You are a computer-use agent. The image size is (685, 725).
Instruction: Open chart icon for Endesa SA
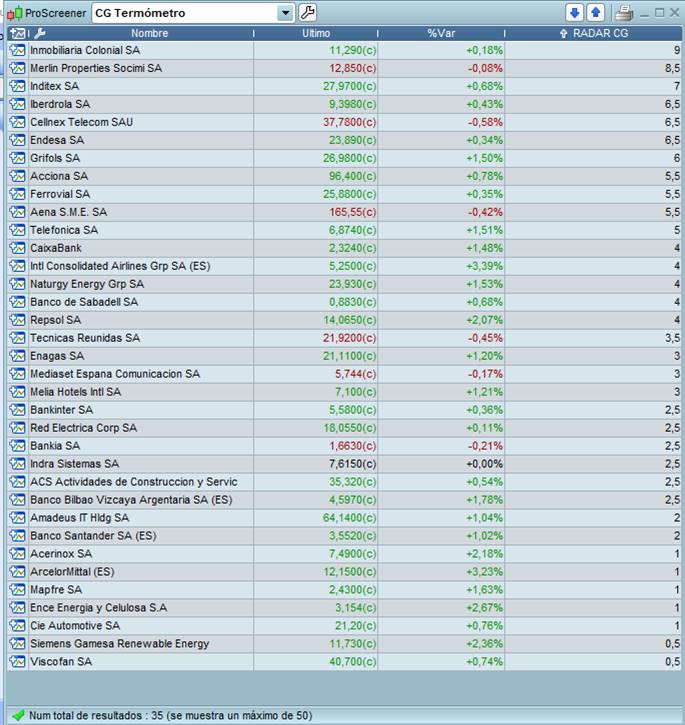[x=18, y=140]
